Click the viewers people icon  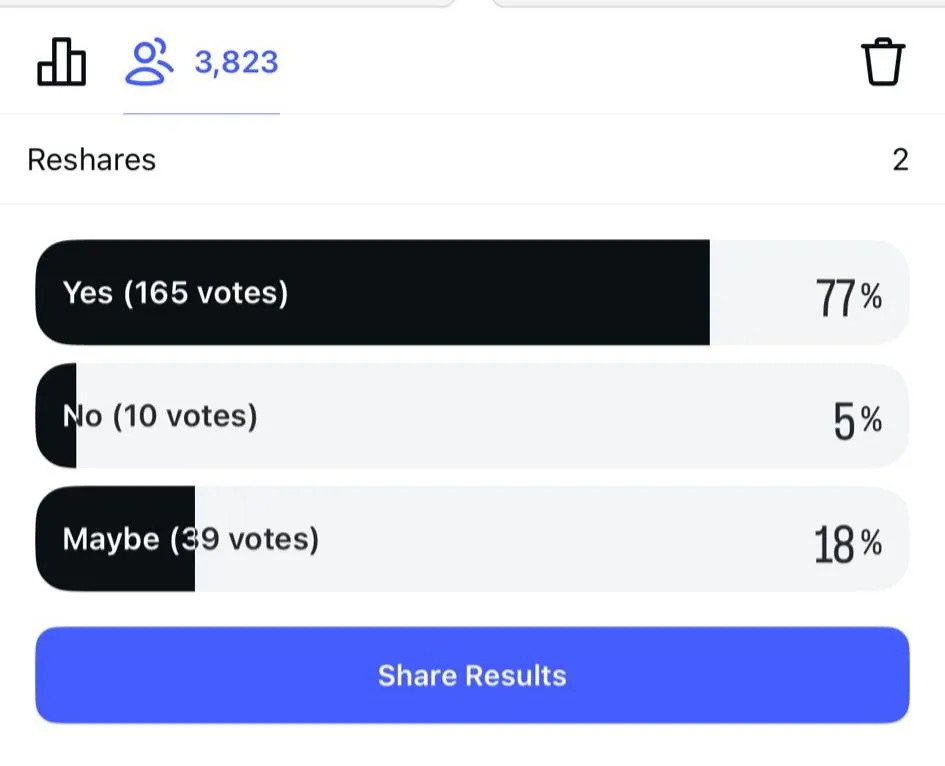tap(148, 62)
